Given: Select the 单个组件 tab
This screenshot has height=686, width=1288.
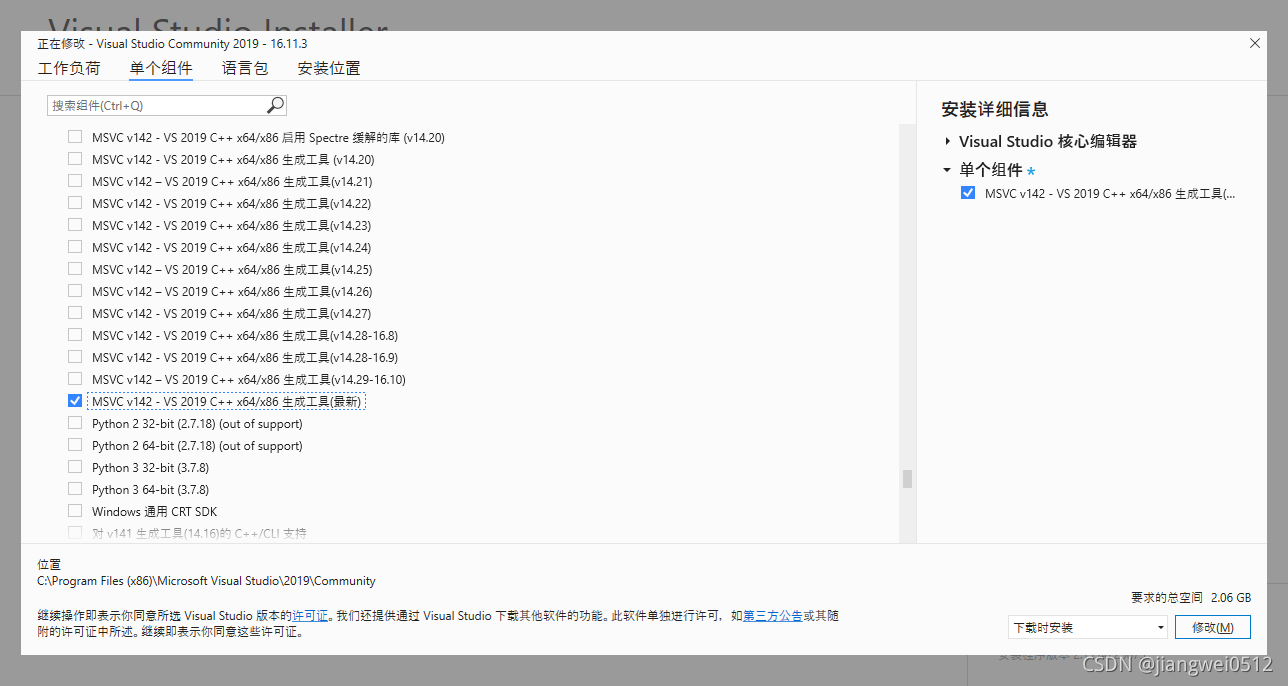Looking at the screenshot, I should (161, 68).
